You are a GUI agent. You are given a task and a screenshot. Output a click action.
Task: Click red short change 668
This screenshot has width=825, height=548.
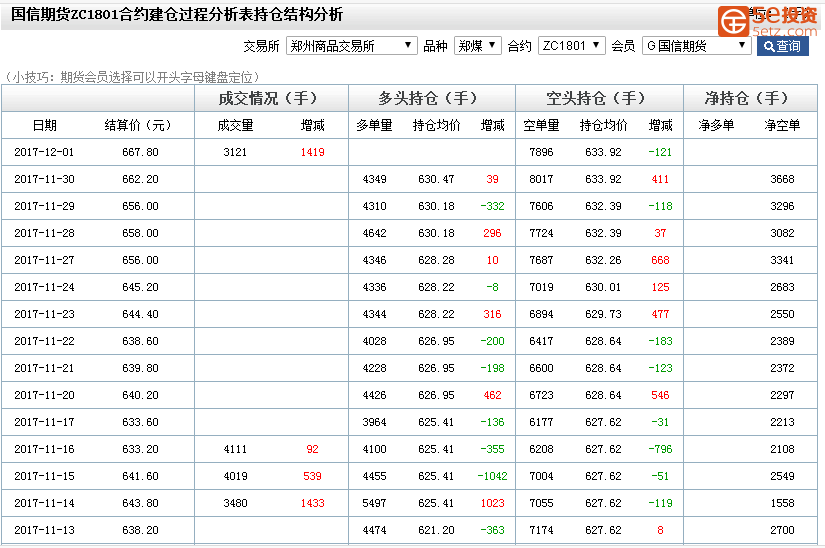pyautogui.click(x=660, y=260)
